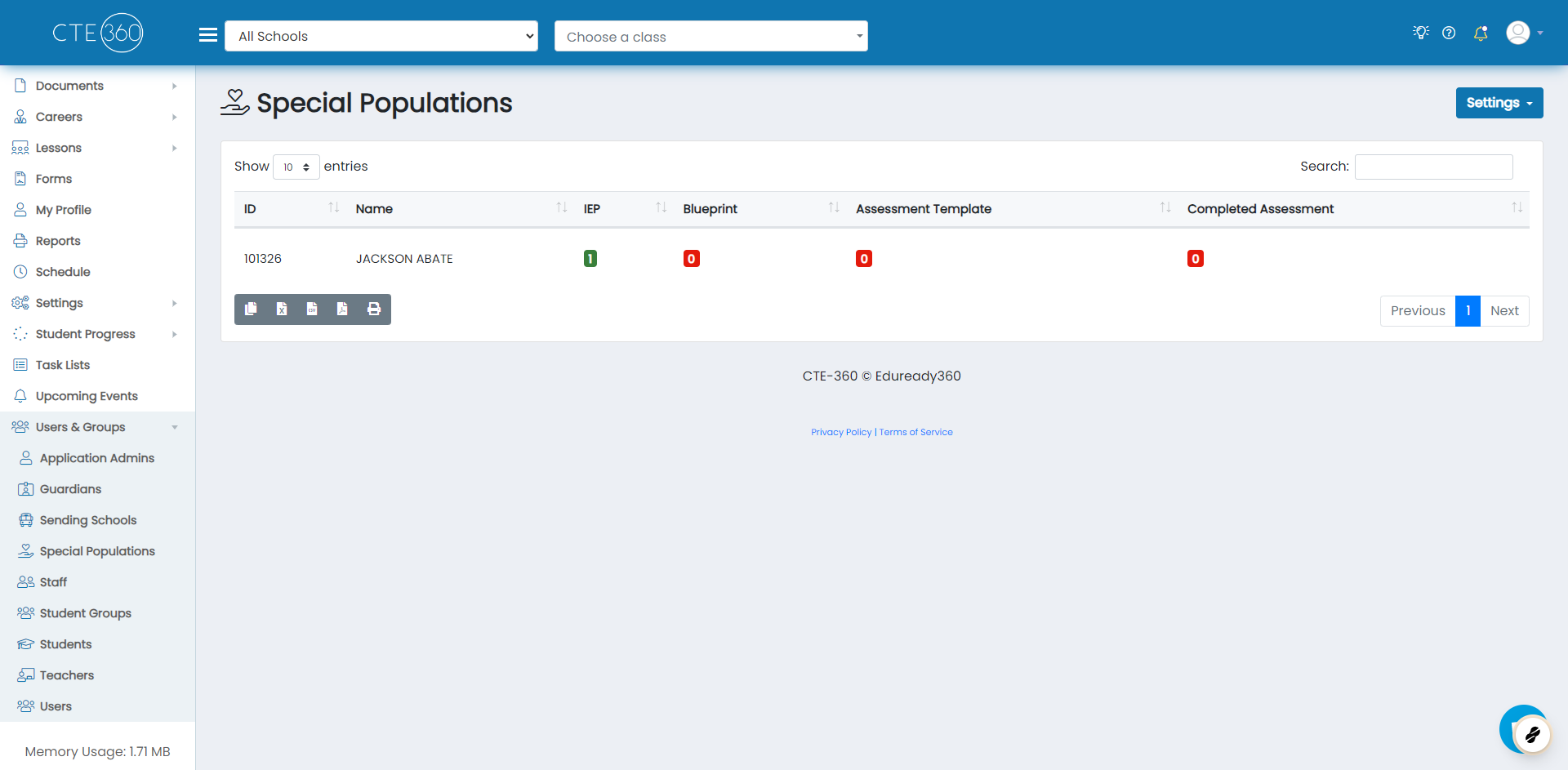Open the Settings dropdown button
The image size is (1568, 770).
coord(1499,103)
